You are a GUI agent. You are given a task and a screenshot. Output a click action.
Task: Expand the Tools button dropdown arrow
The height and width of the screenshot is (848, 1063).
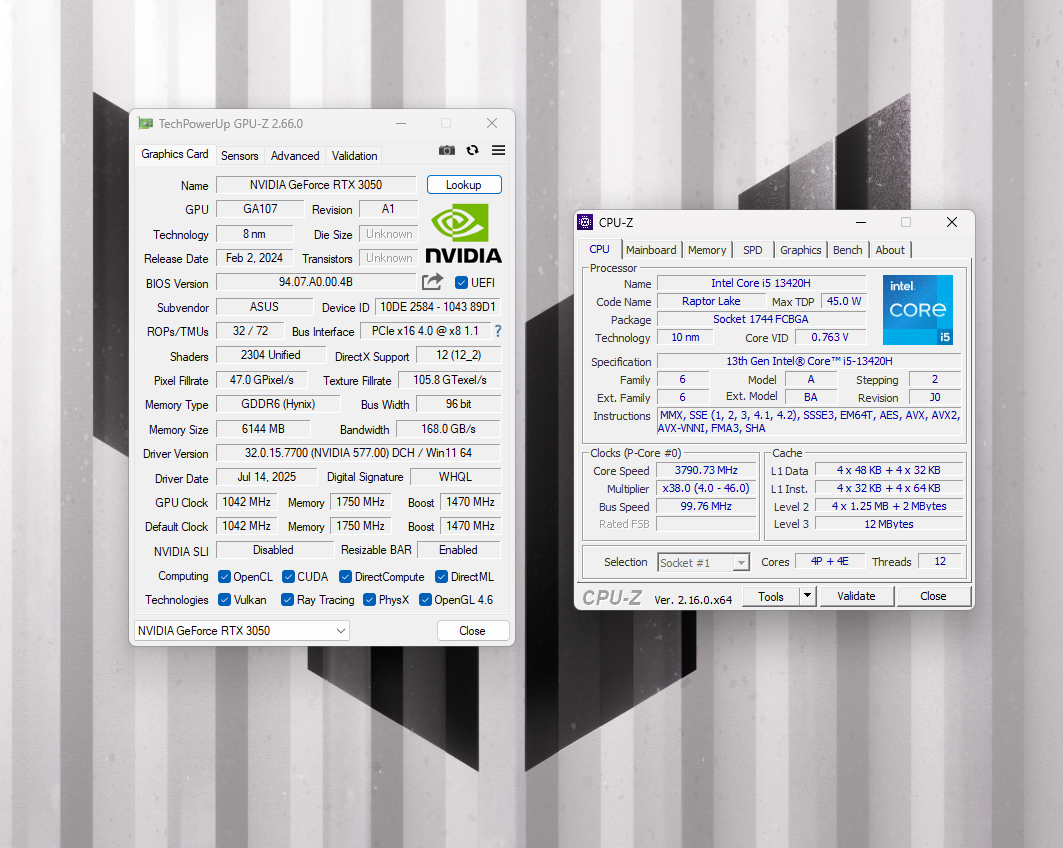coord(807,596)
